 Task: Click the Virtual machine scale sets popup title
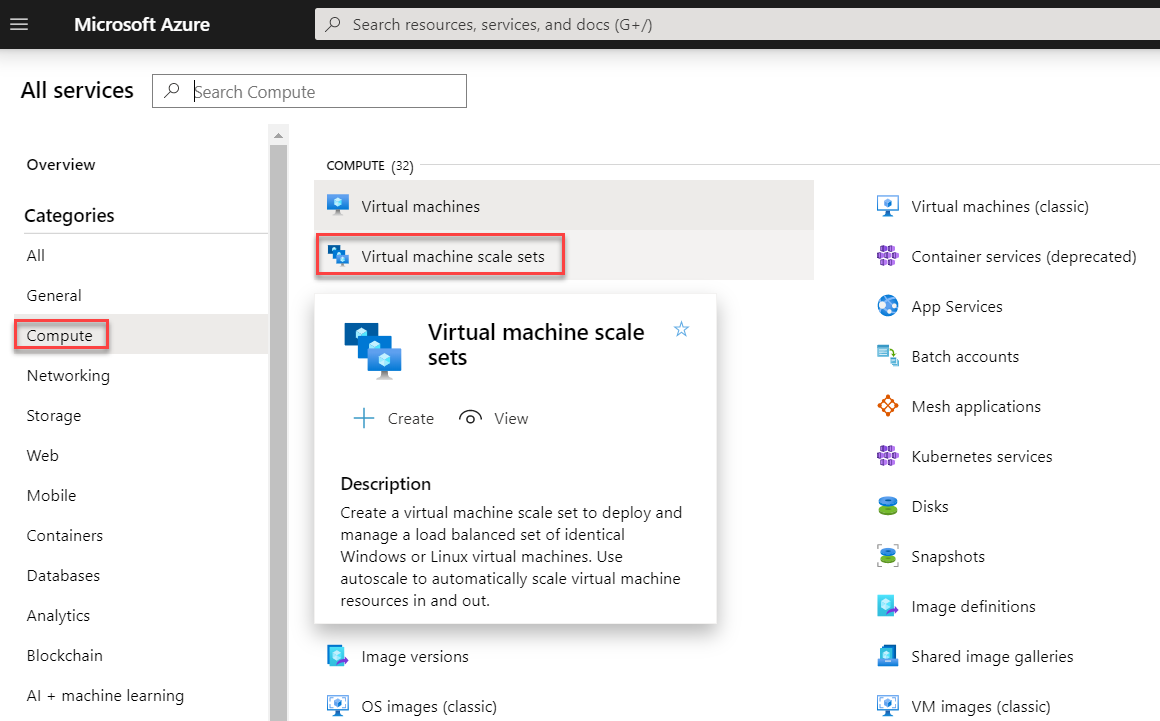pos(536,345)
